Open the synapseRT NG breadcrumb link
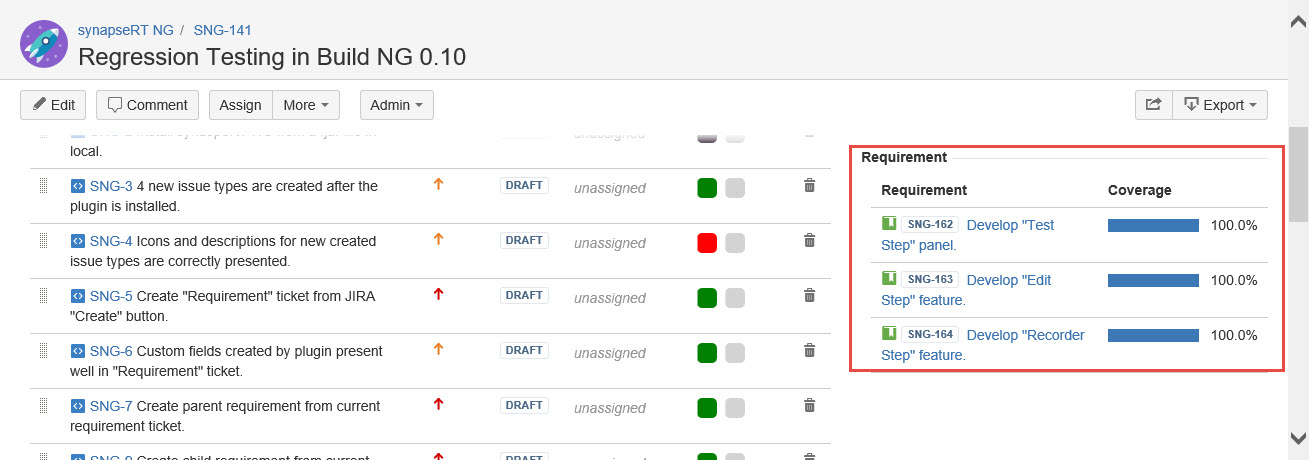The image size is (1309, 460). tap(125, 30)
